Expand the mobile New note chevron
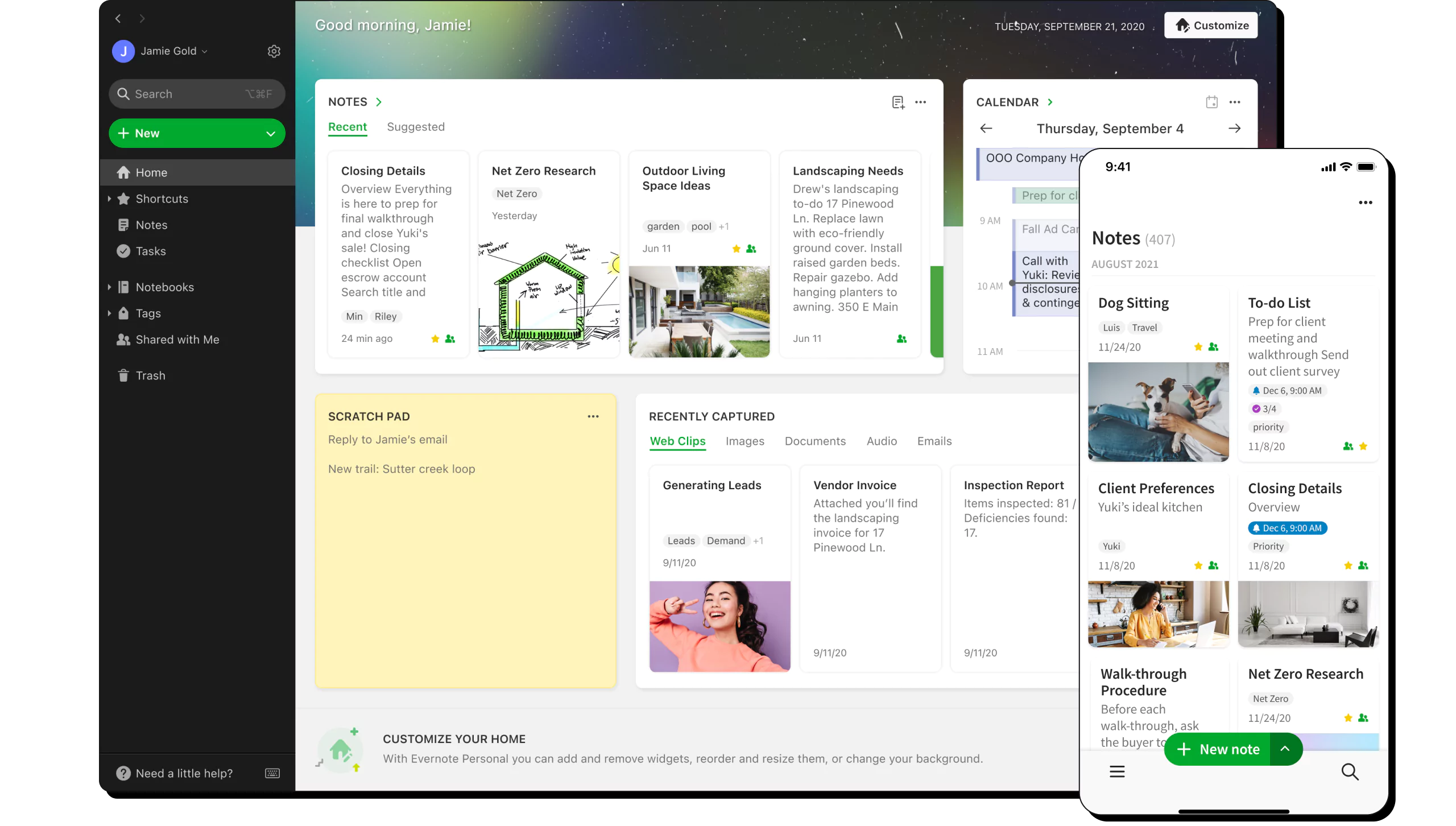 tap(1285, 749)
